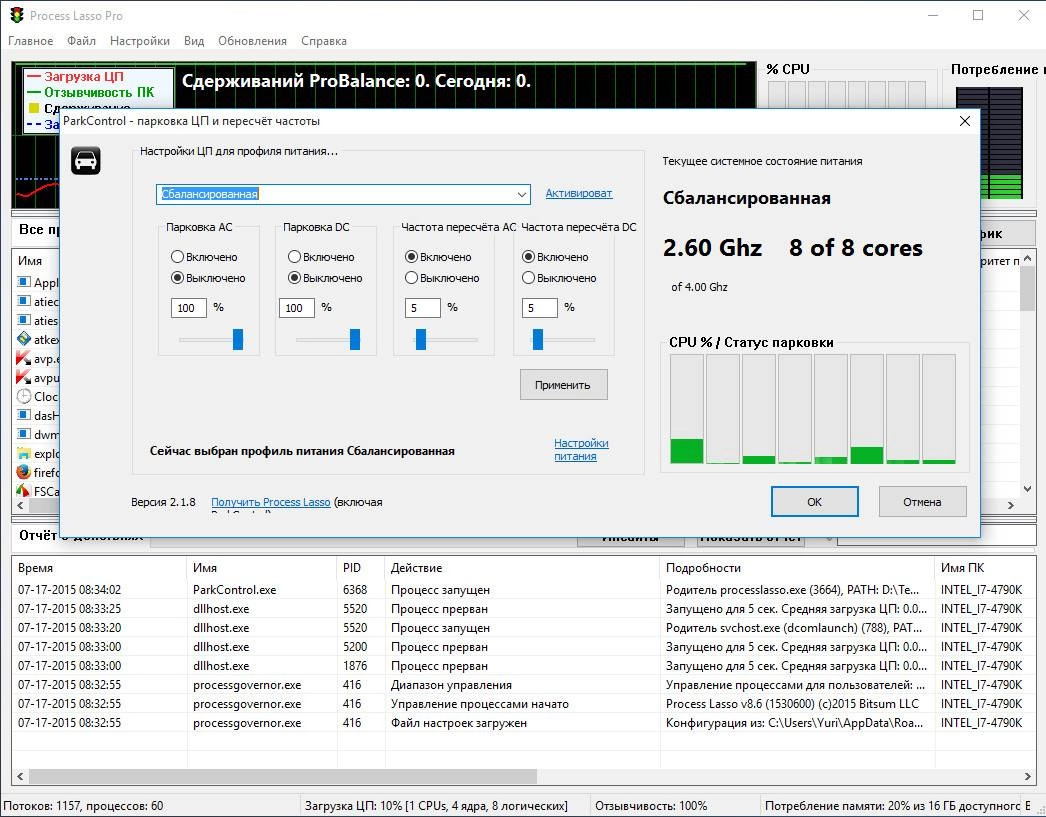Confirm with the OK button
Viewport: 1046px width, 817px height.
[814, 502]
